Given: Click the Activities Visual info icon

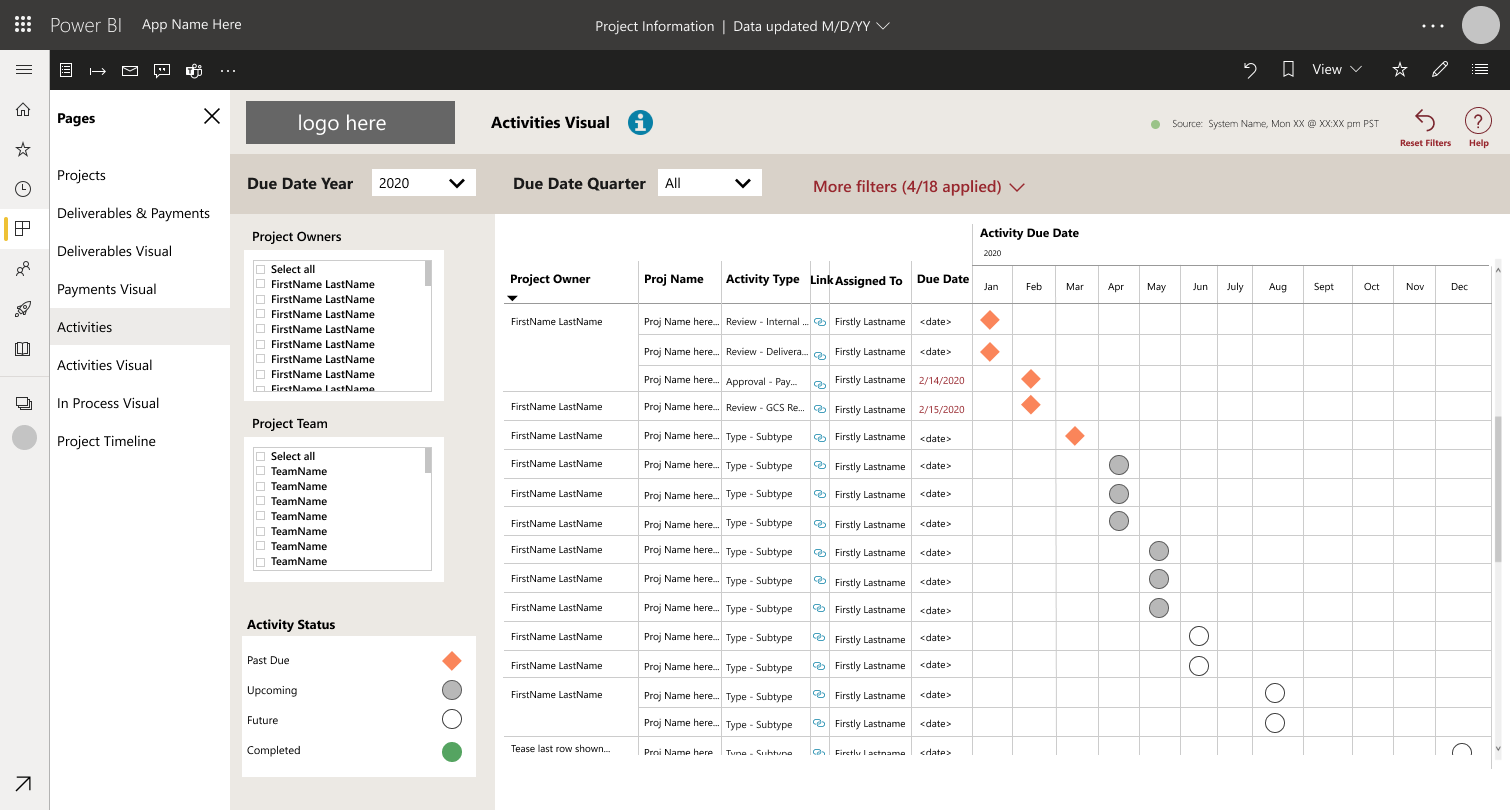Looking at the screenshot, I should [640, 122].
